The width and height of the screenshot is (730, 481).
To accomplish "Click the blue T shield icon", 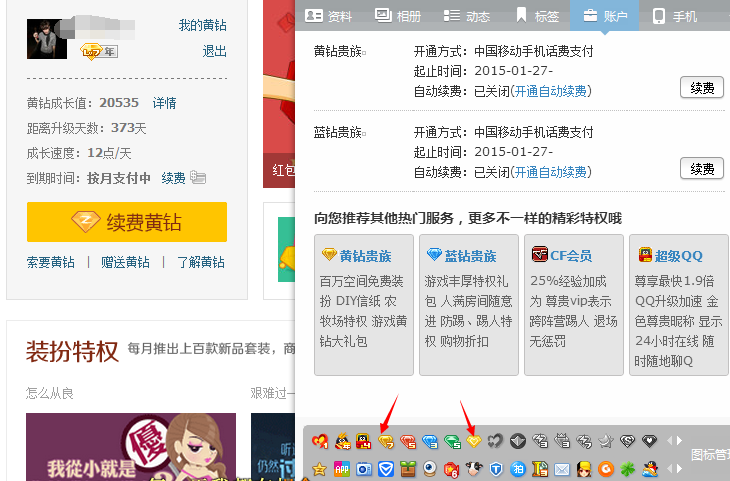I will tap(496, 469).
